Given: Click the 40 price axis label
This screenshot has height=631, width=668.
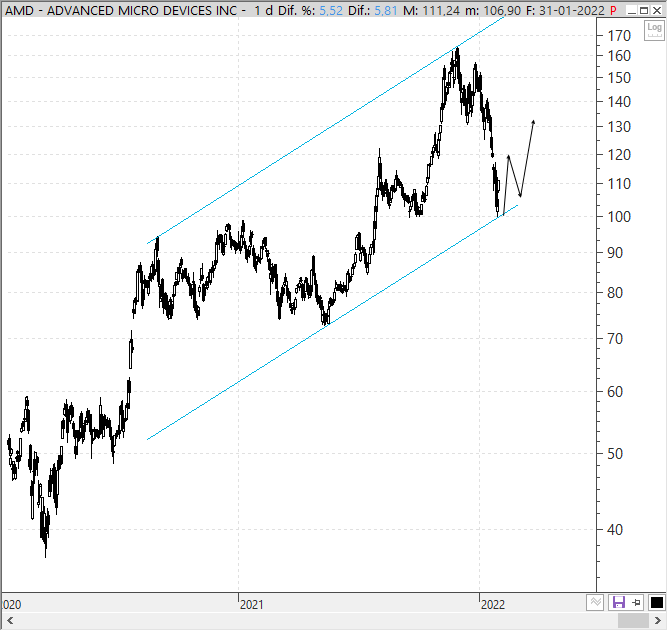Looking at the screenshot, I should tap(615, 530).
